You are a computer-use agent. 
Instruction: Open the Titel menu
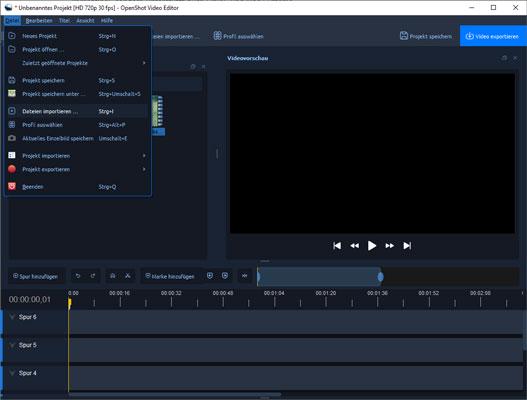point(64,21)
